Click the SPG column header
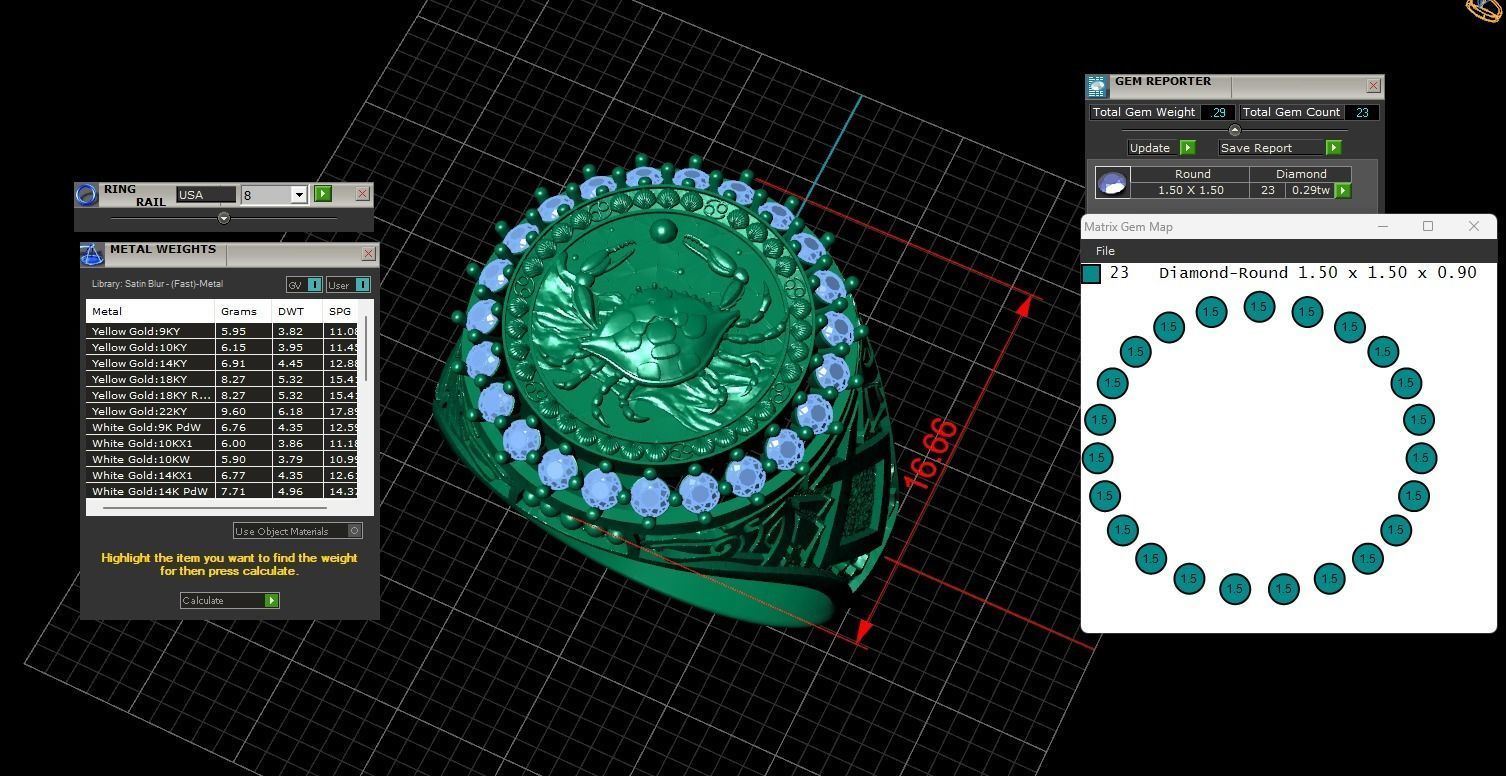This screenshot has width=1506, height=776. tap(340, 311)
